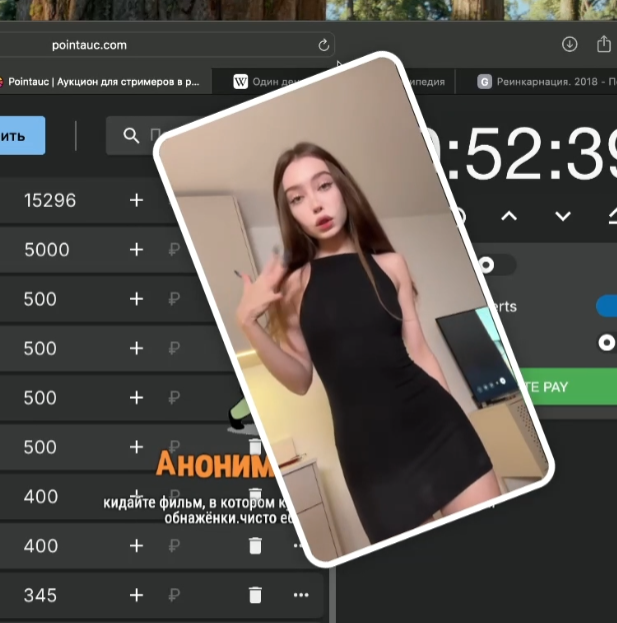This screenshot has height=623, width=617.
Task: Click the 345 amount value
Action: pos(40,595)
